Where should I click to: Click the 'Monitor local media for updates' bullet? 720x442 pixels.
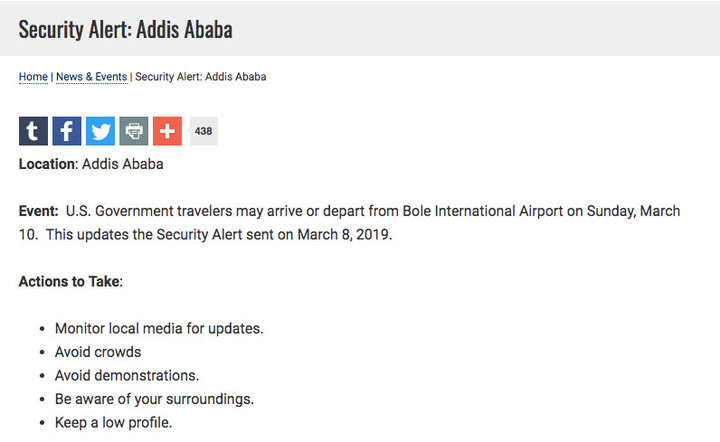pos(159,329)
